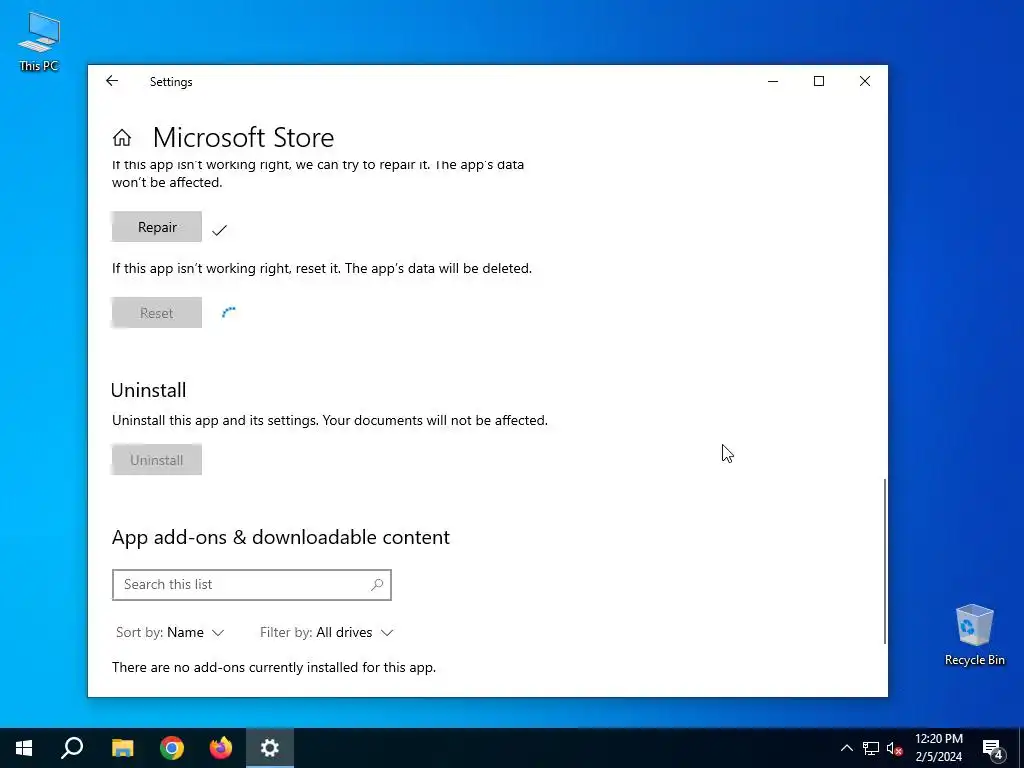Click the Reset progress spinner
1024x768 pixels.
pos(229,312)
